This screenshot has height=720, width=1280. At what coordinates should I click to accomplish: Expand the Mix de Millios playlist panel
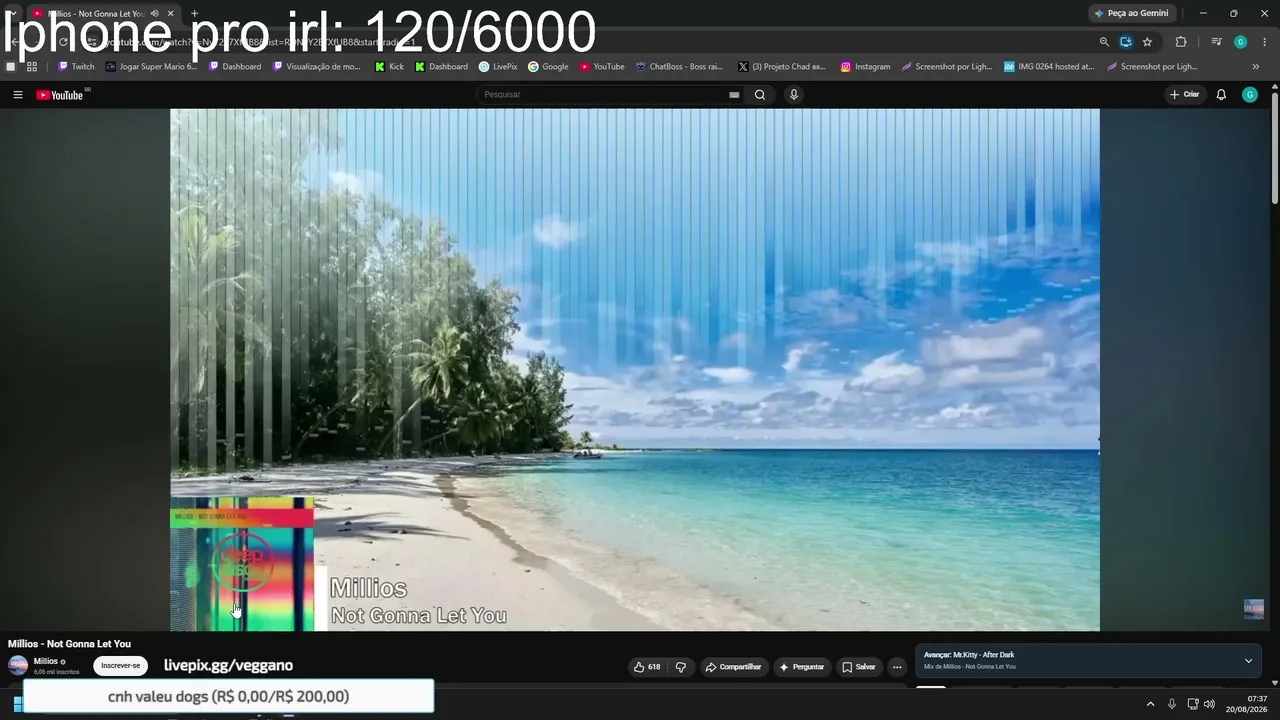pos(1248,661)
